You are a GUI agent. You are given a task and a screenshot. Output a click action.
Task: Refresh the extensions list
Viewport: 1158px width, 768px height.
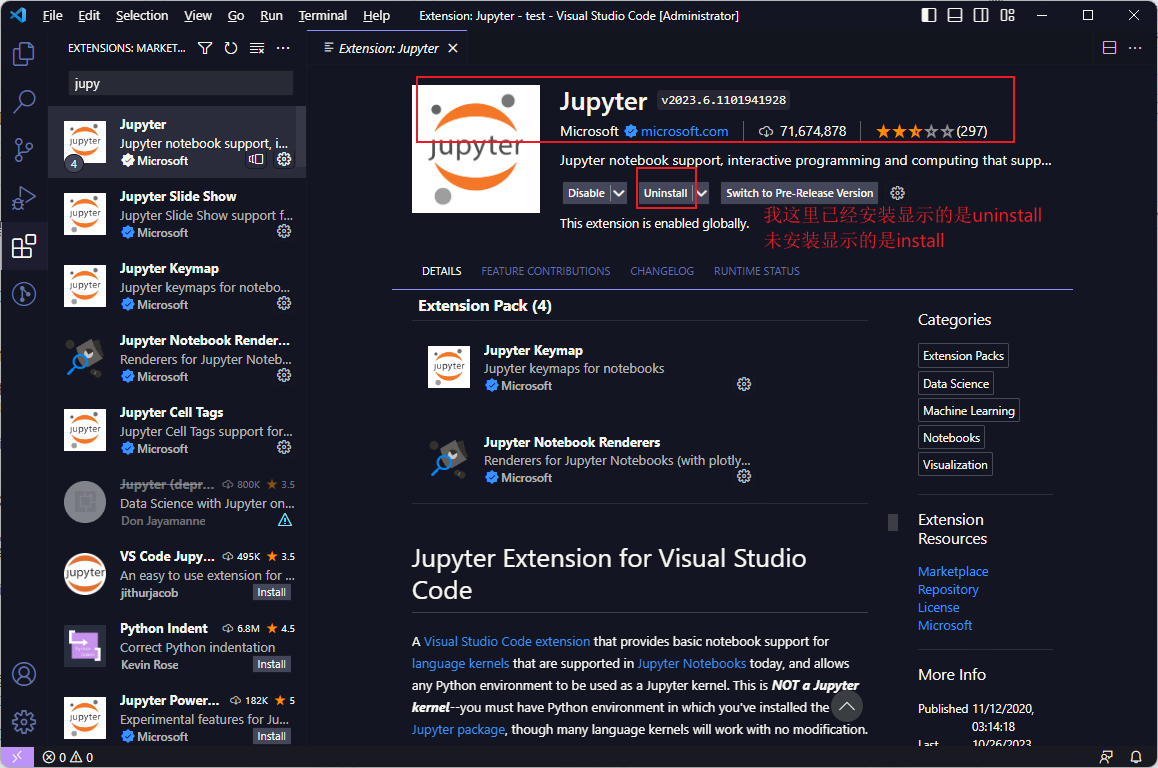click(231, 48)
